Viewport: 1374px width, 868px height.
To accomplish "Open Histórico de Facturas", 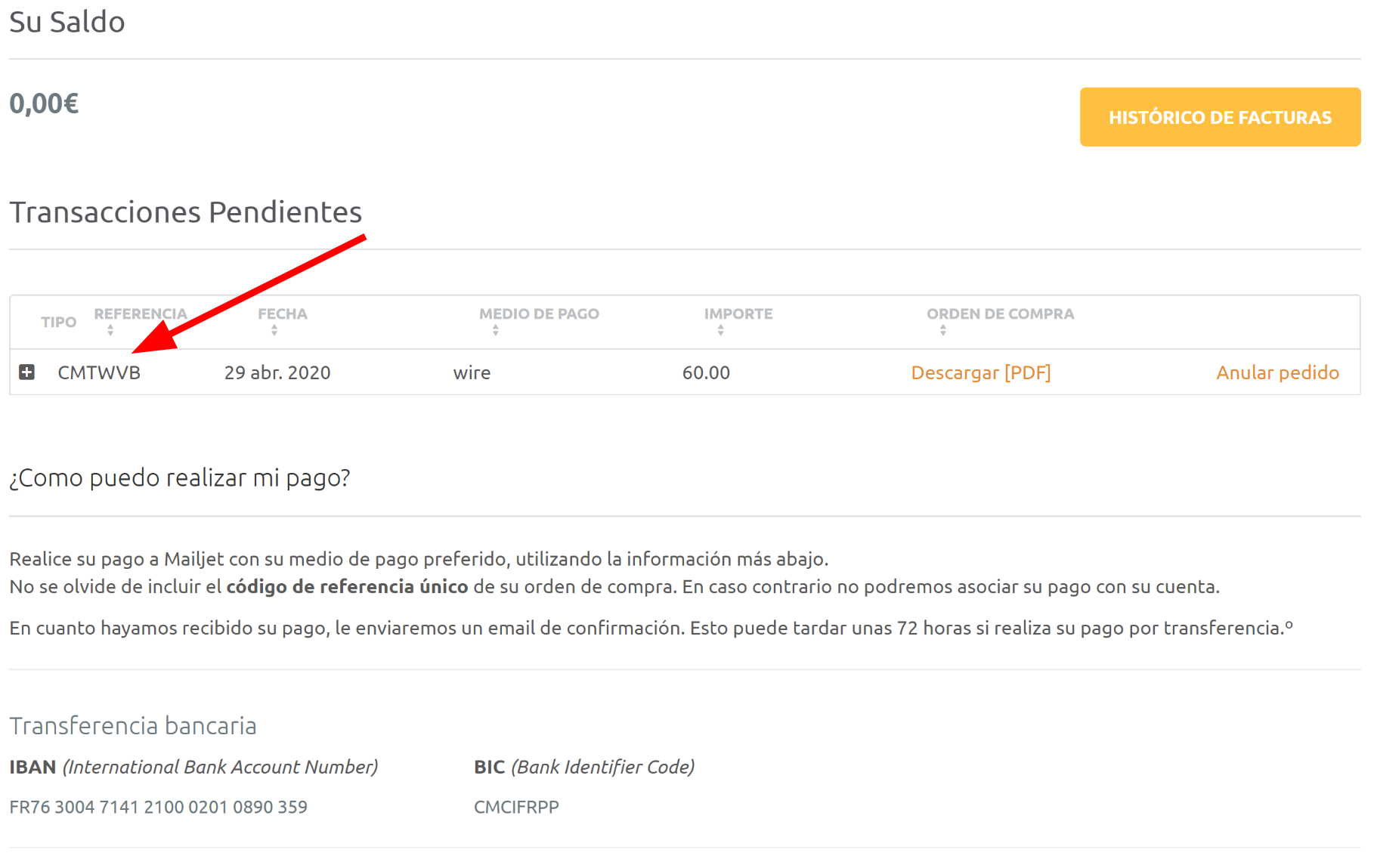I will pyautogui.click(x=1220, y=117).
